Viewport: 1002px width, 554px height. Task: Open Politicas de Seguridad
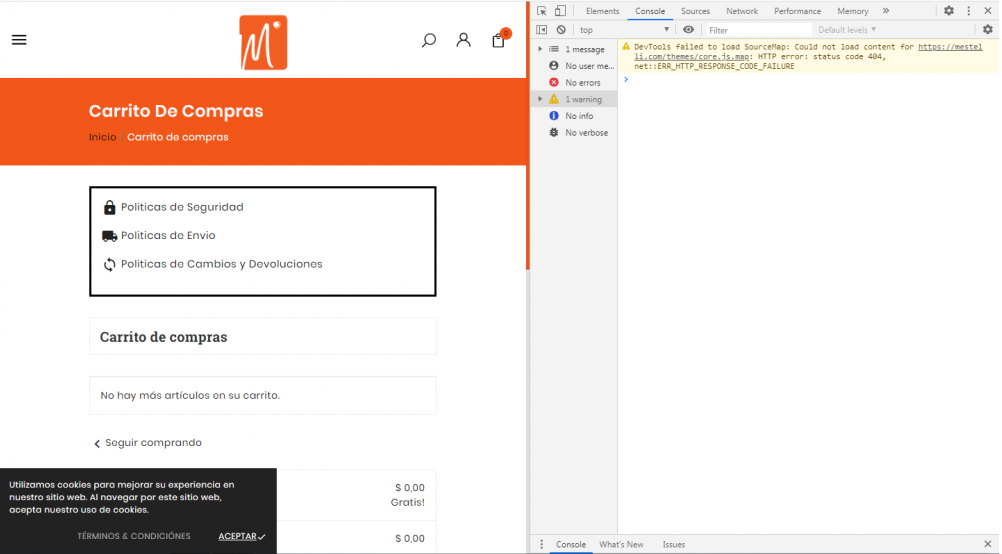tap(182, 207)
